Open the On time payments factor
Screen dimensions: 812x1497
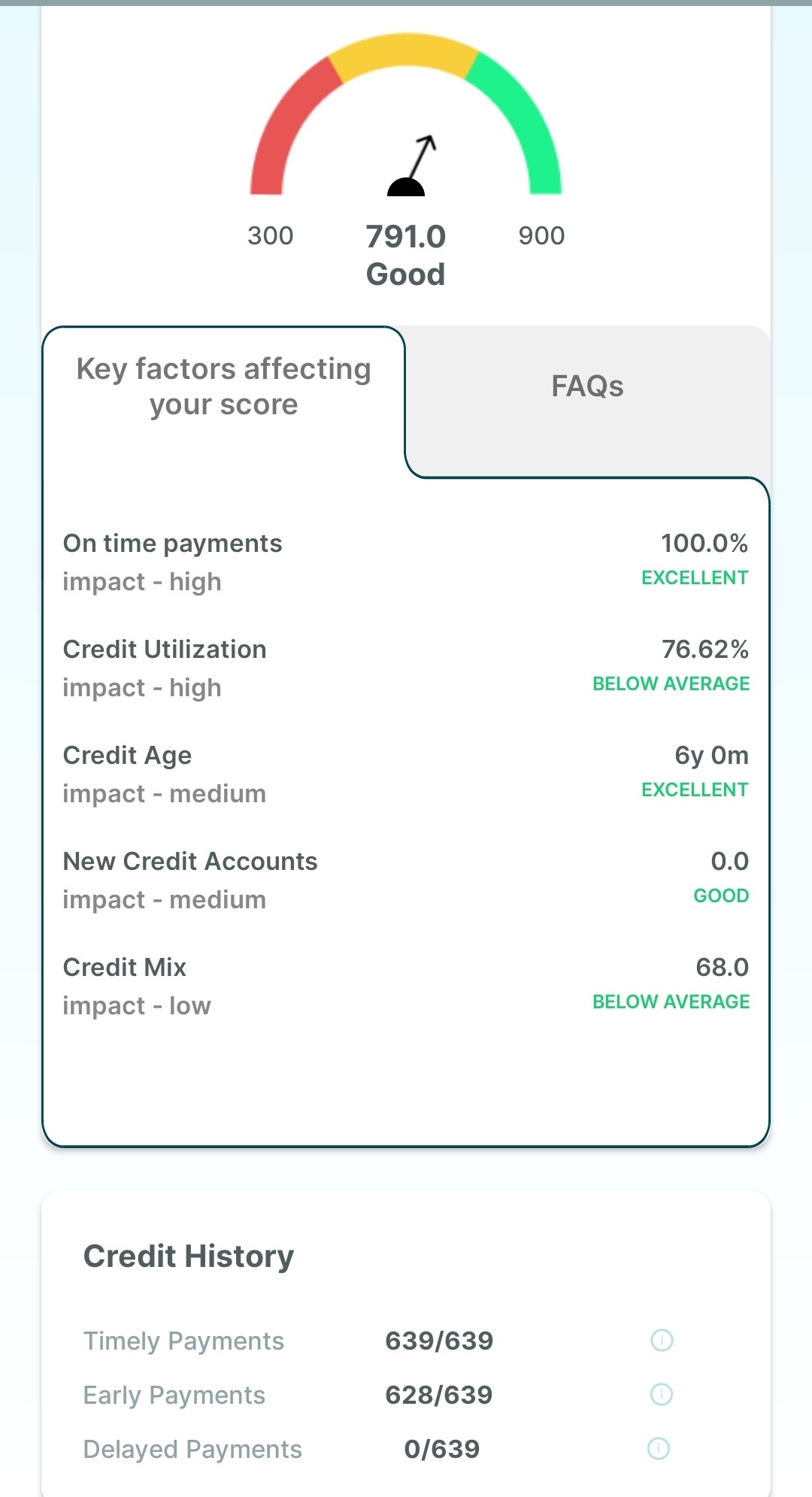[x=405, y=562]
